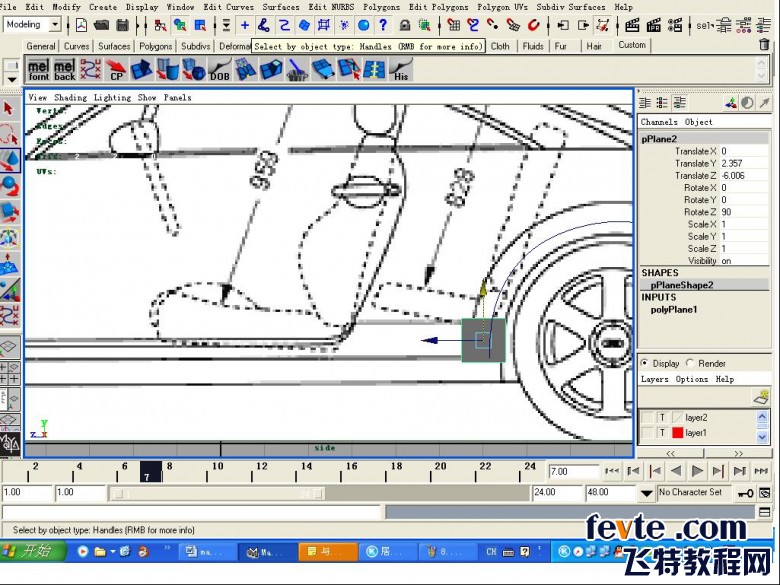Enable select by object type mode
This screenshot has width=780, height=585.
click(x=180, y=25)
